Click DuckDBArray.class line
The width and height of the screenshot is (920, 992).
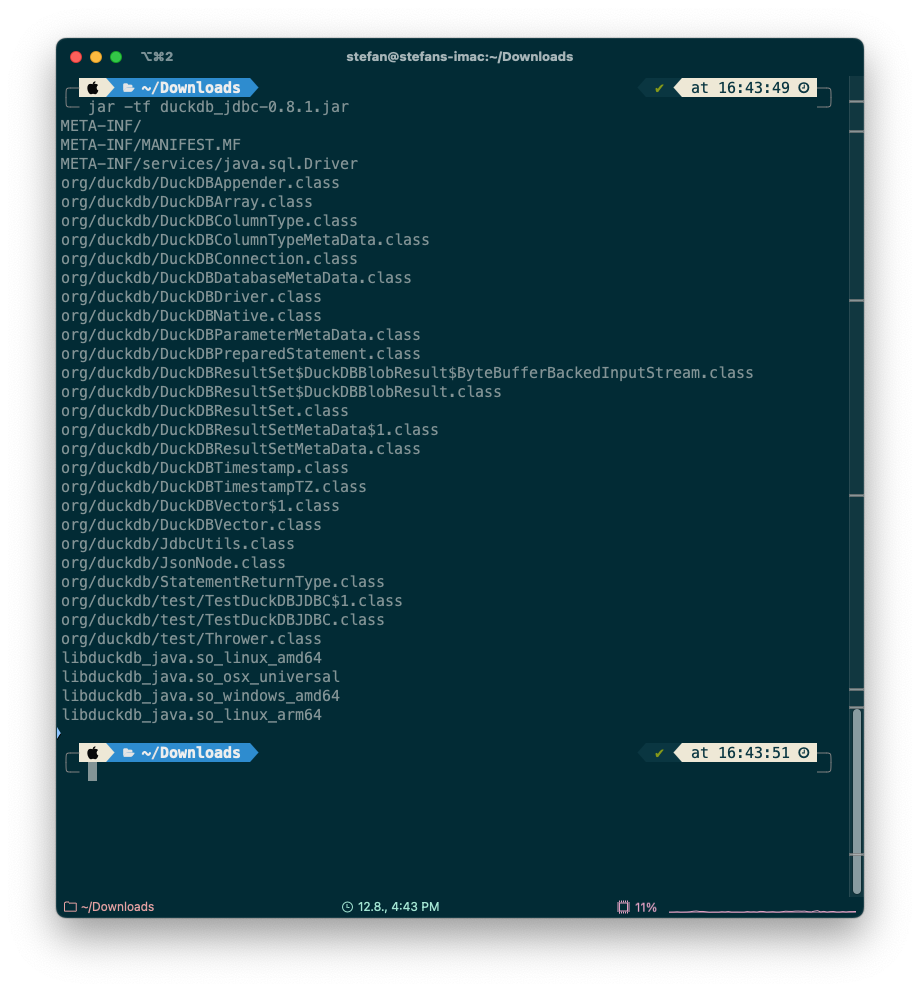click(187, 202)
